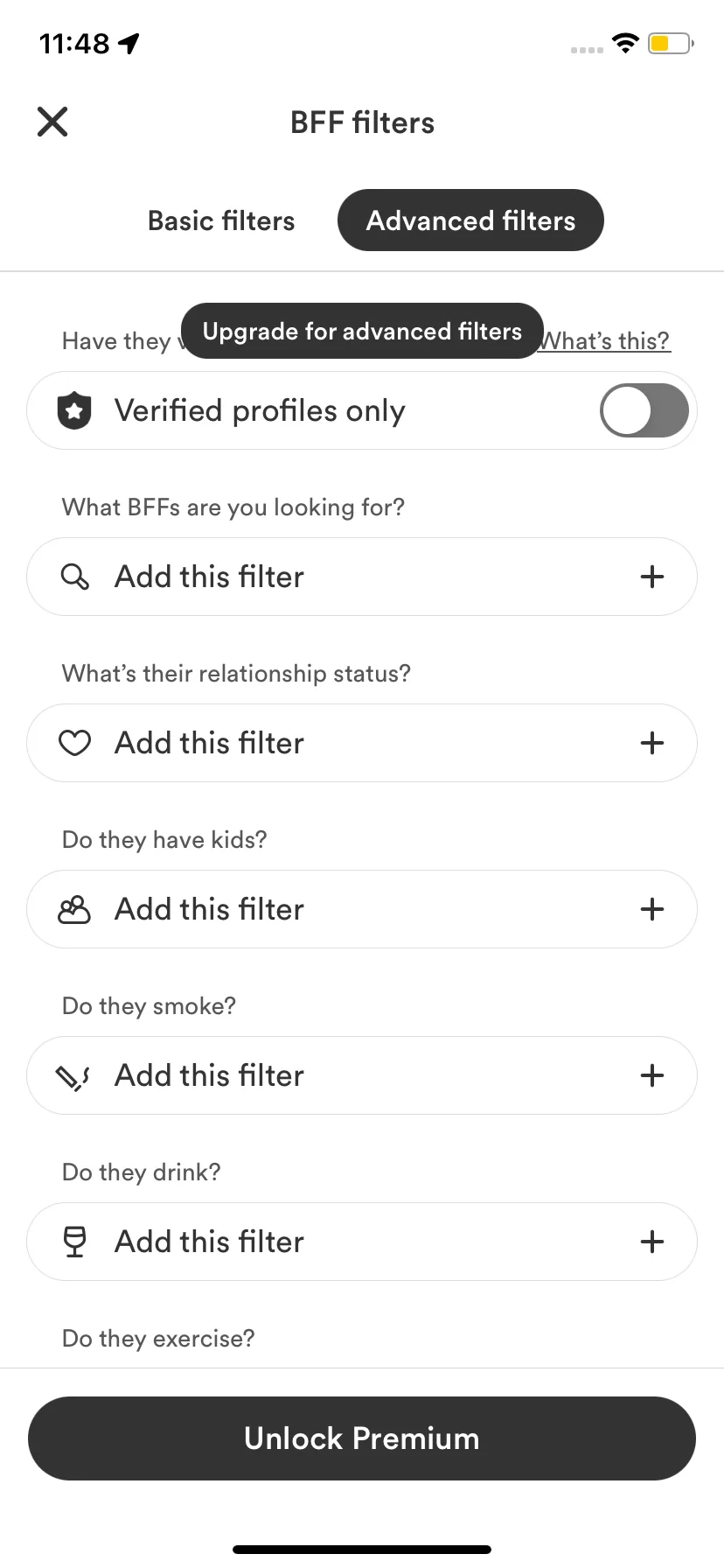Tap the Upgrade for advanced filters tooltip
The height and width of the screenshot is (1568, 724).
click(362, 331)
